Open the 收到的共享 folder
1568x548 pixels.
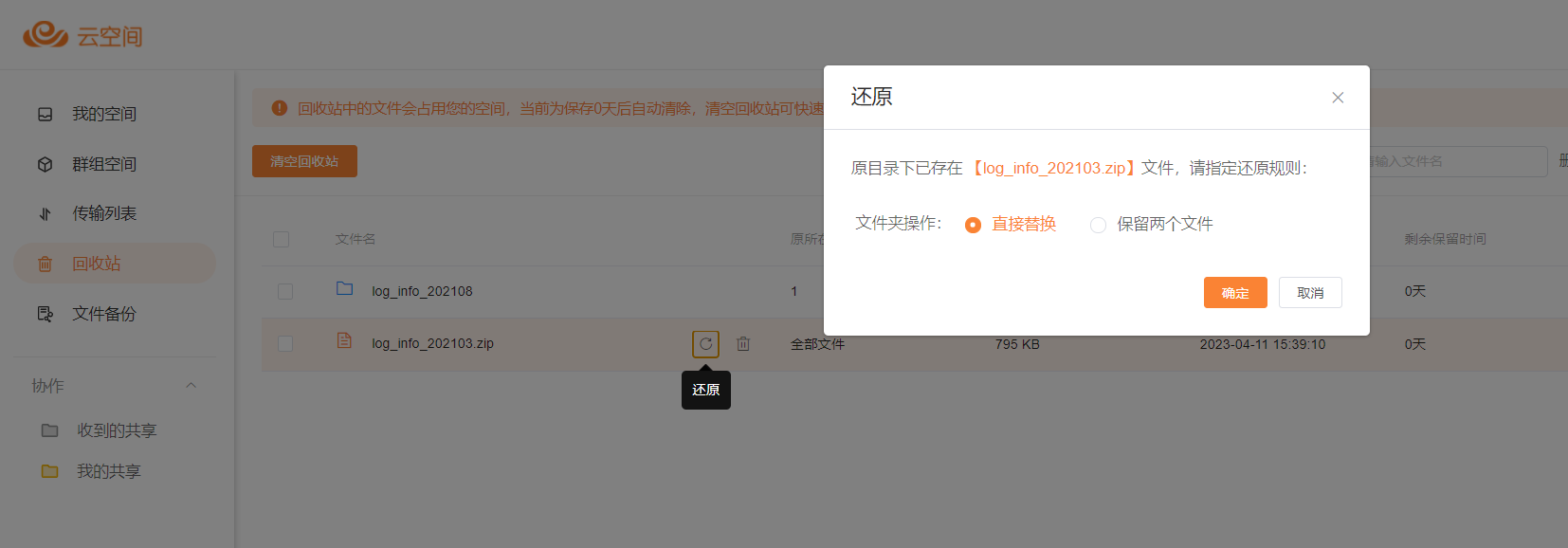tap(100, 430)
